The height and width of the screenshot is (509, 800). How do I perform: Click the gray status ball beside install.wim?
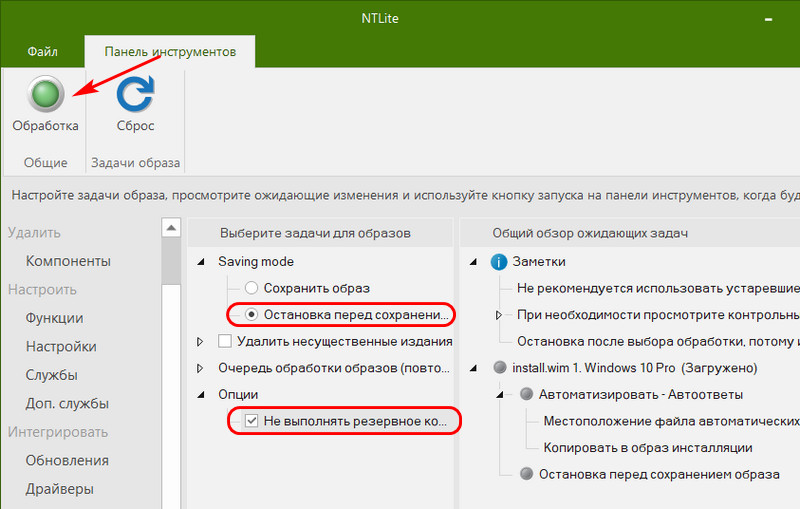coord(500,367)
